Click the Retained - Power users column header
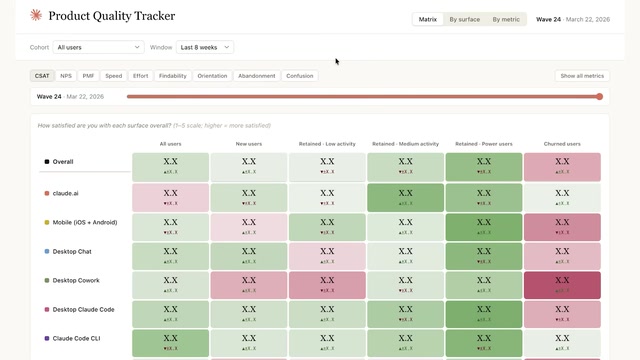The width and height of the screenshot is (640, 360). [x=484, y=144]
